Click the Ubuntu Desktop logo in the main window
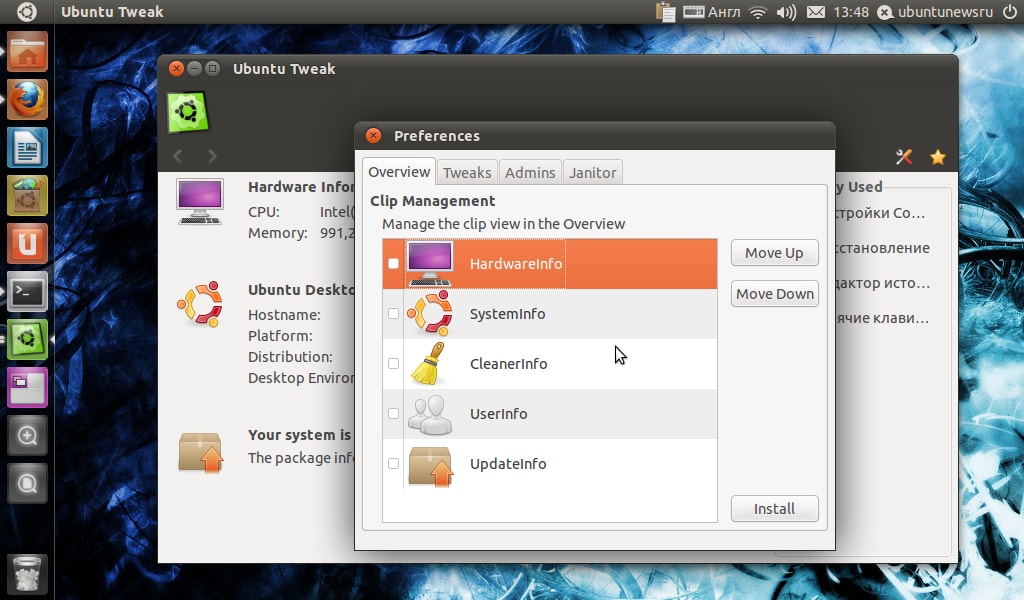The width and height of the screenshot is (1024, 600). point(200,304)
